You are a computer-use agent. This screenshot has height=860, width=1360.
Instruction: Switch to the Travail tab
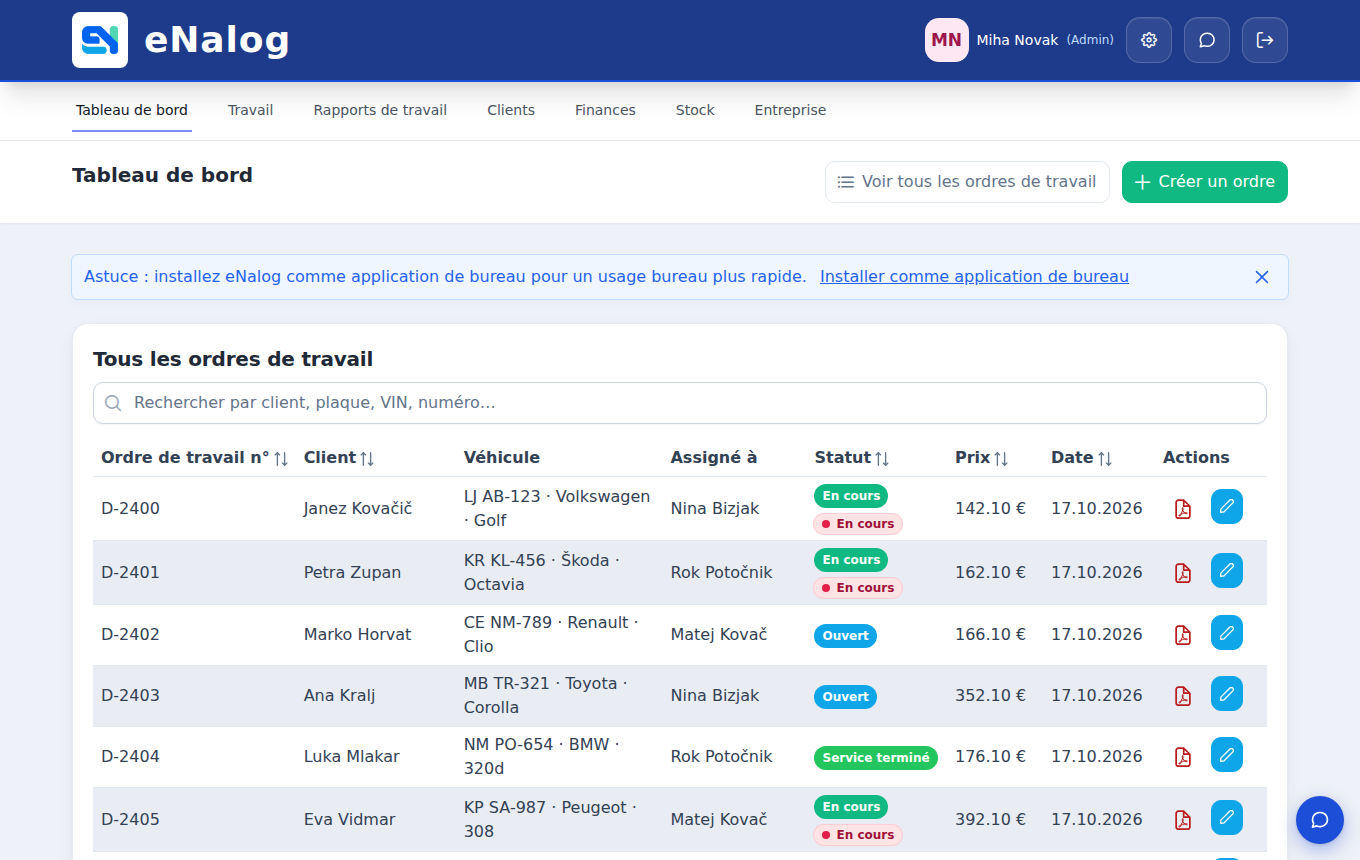point(250,111)
